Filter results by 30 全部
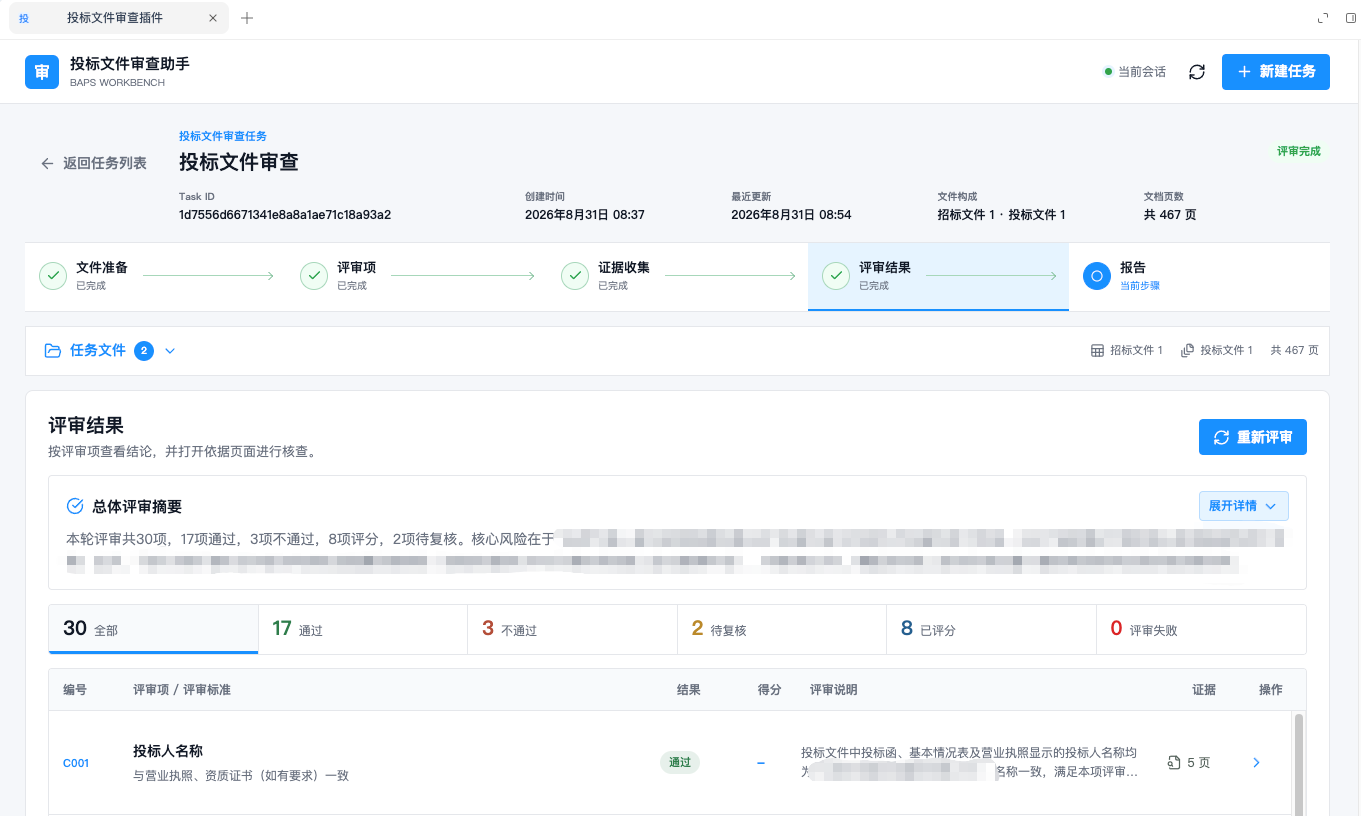 tap(153, 629)
